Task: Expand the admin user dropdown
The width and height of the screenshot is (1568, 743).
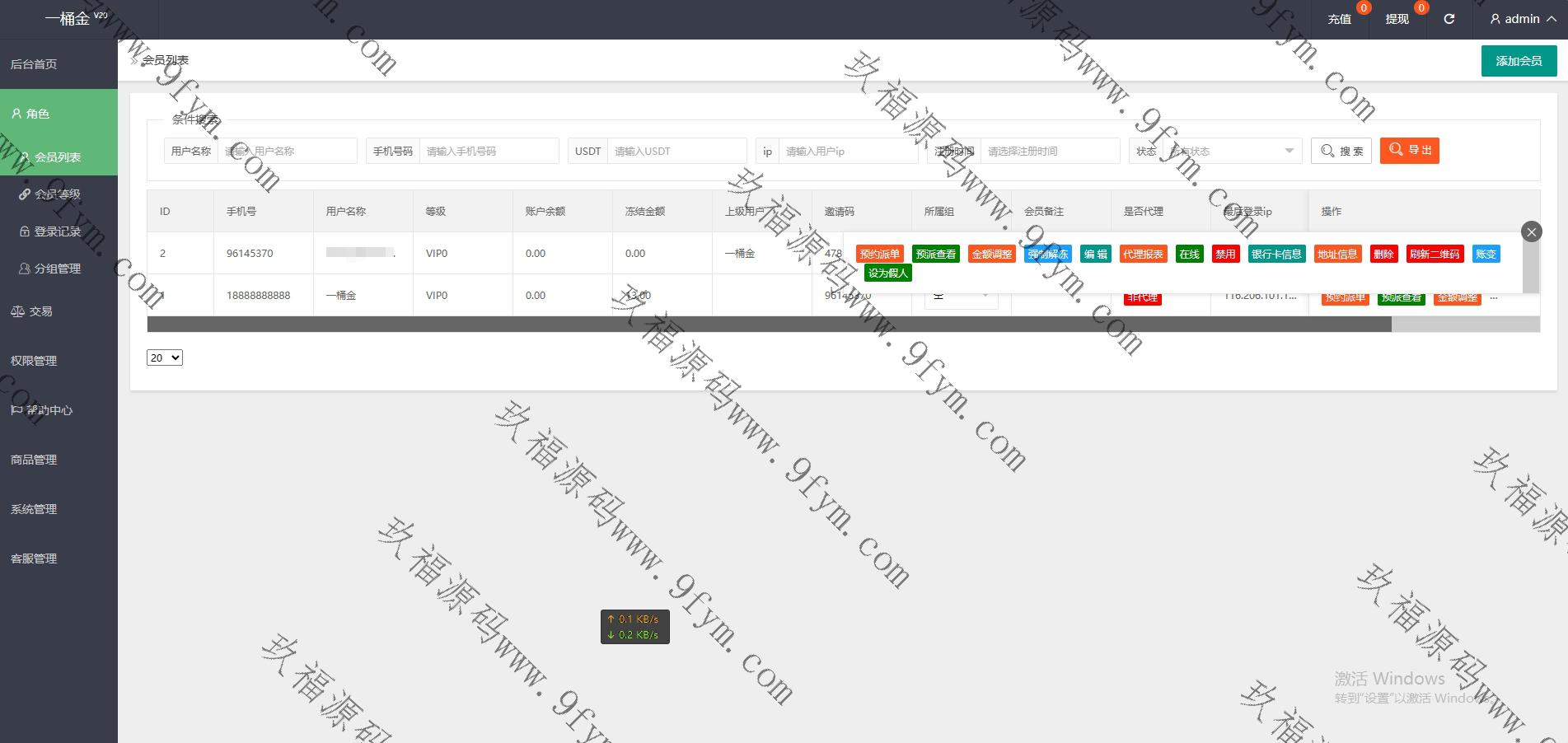Action: click(1523, 19)
